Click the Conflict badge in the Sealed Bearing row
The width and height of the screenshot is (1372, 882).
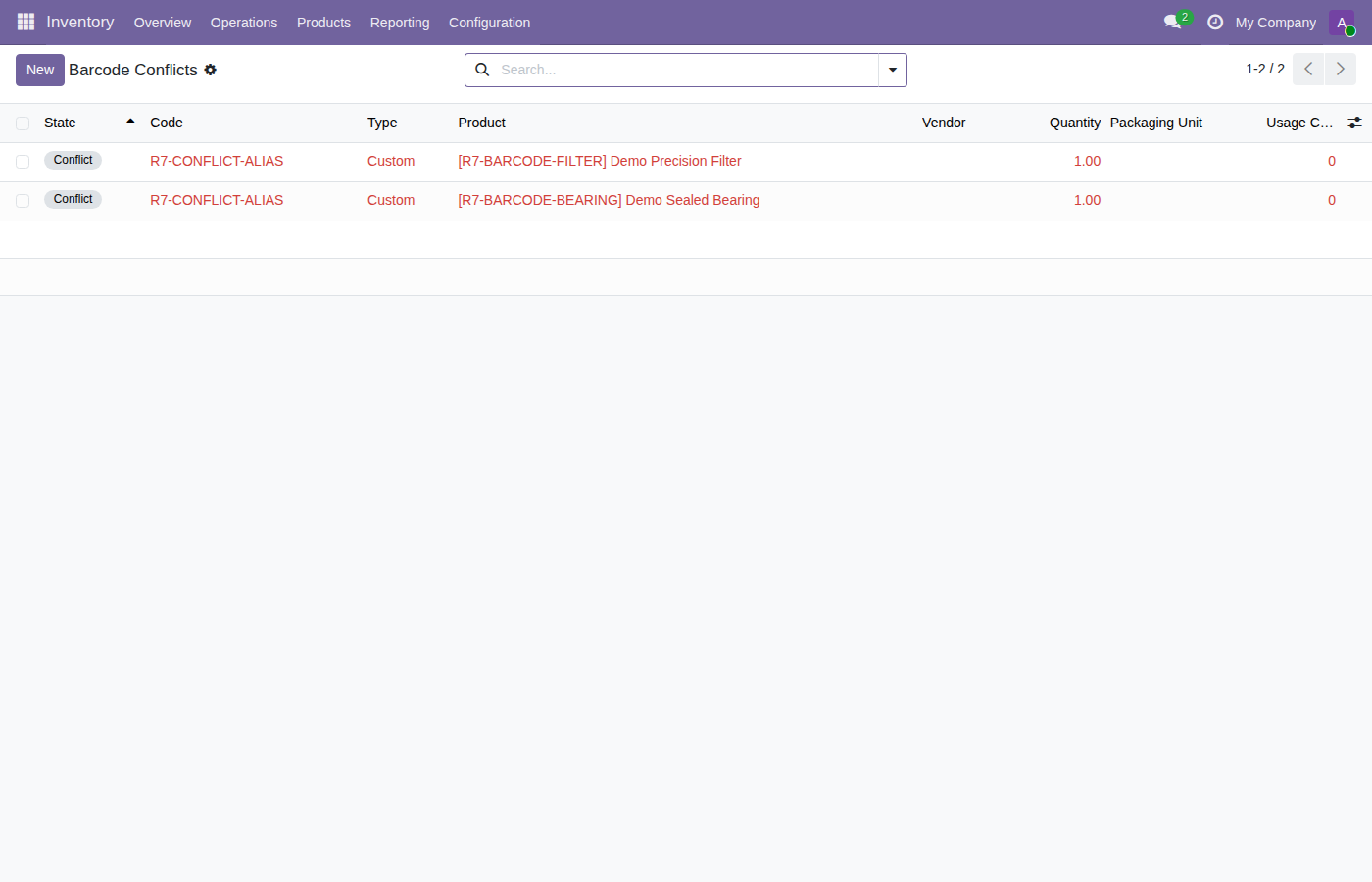coord(73,199)
